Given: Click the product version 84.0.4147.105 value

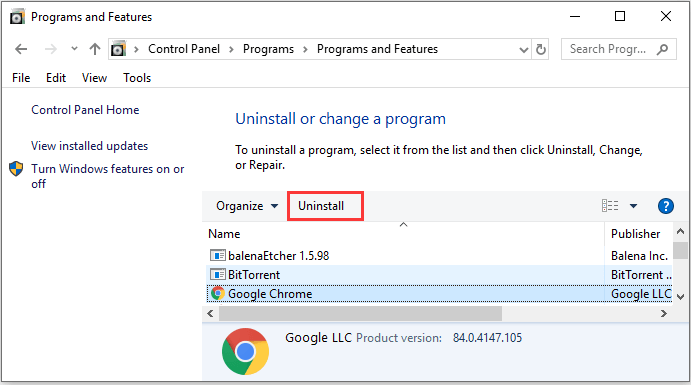Looking at the screenshot, I should coord(487,338).
